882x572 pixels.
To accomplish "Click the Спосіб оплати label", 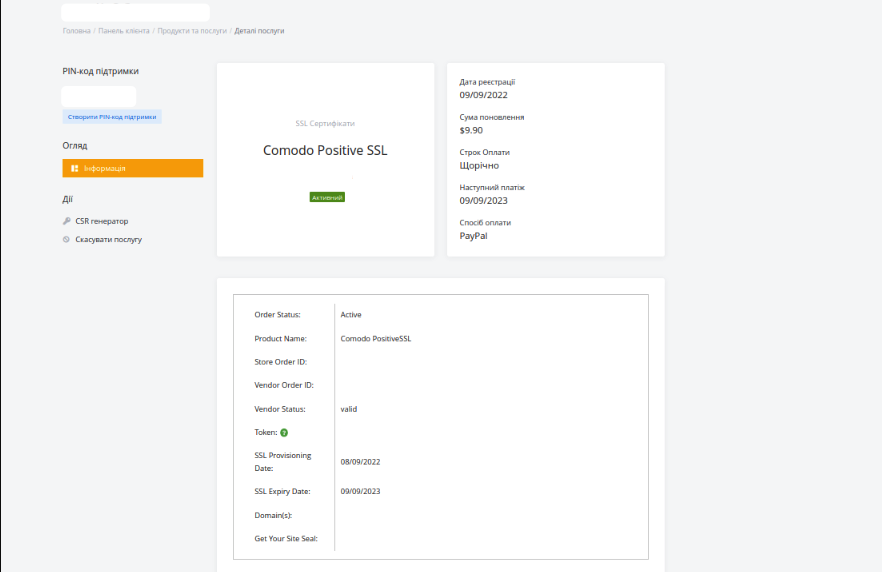I will coord(485,223).
